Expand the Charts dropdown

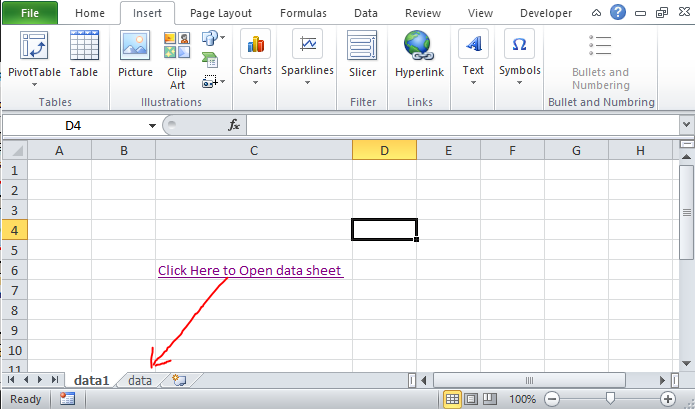(x=255, y=58)
